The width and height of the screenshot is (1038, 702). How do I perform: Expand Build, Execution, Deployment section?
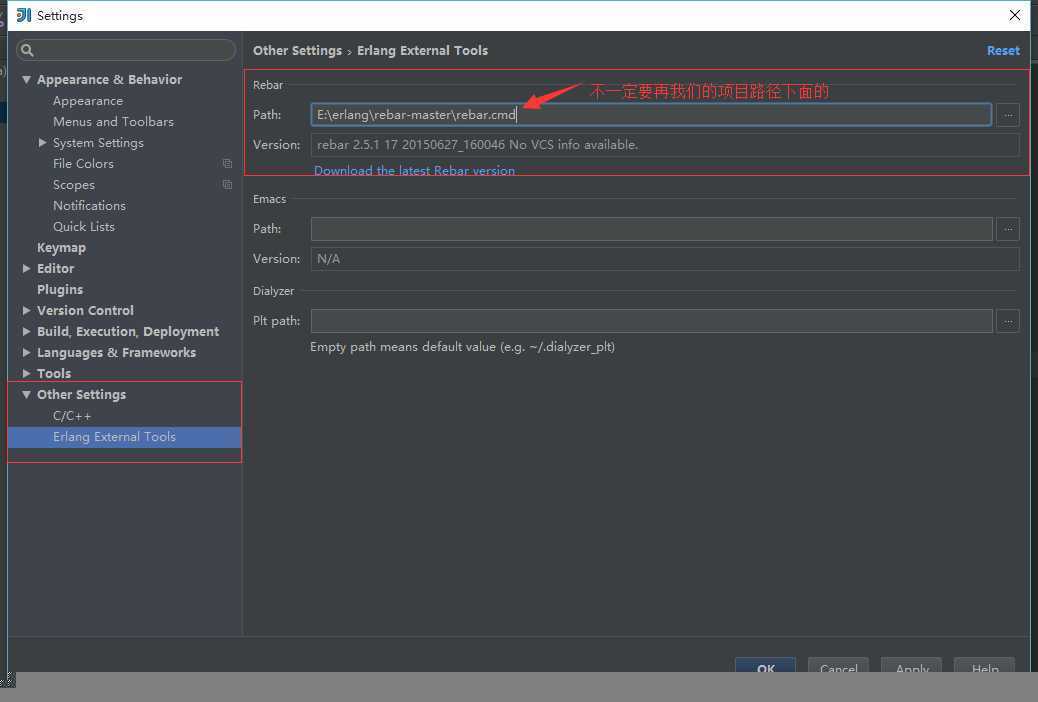click(26, 331)
